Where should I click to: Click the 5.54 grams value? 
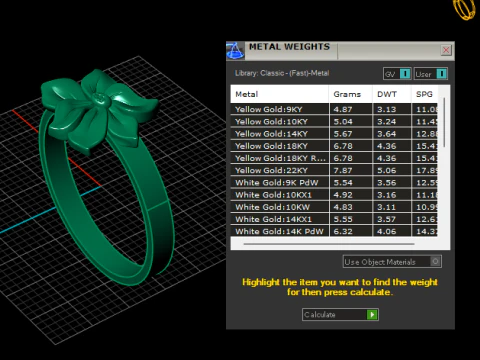coord(343,183)
